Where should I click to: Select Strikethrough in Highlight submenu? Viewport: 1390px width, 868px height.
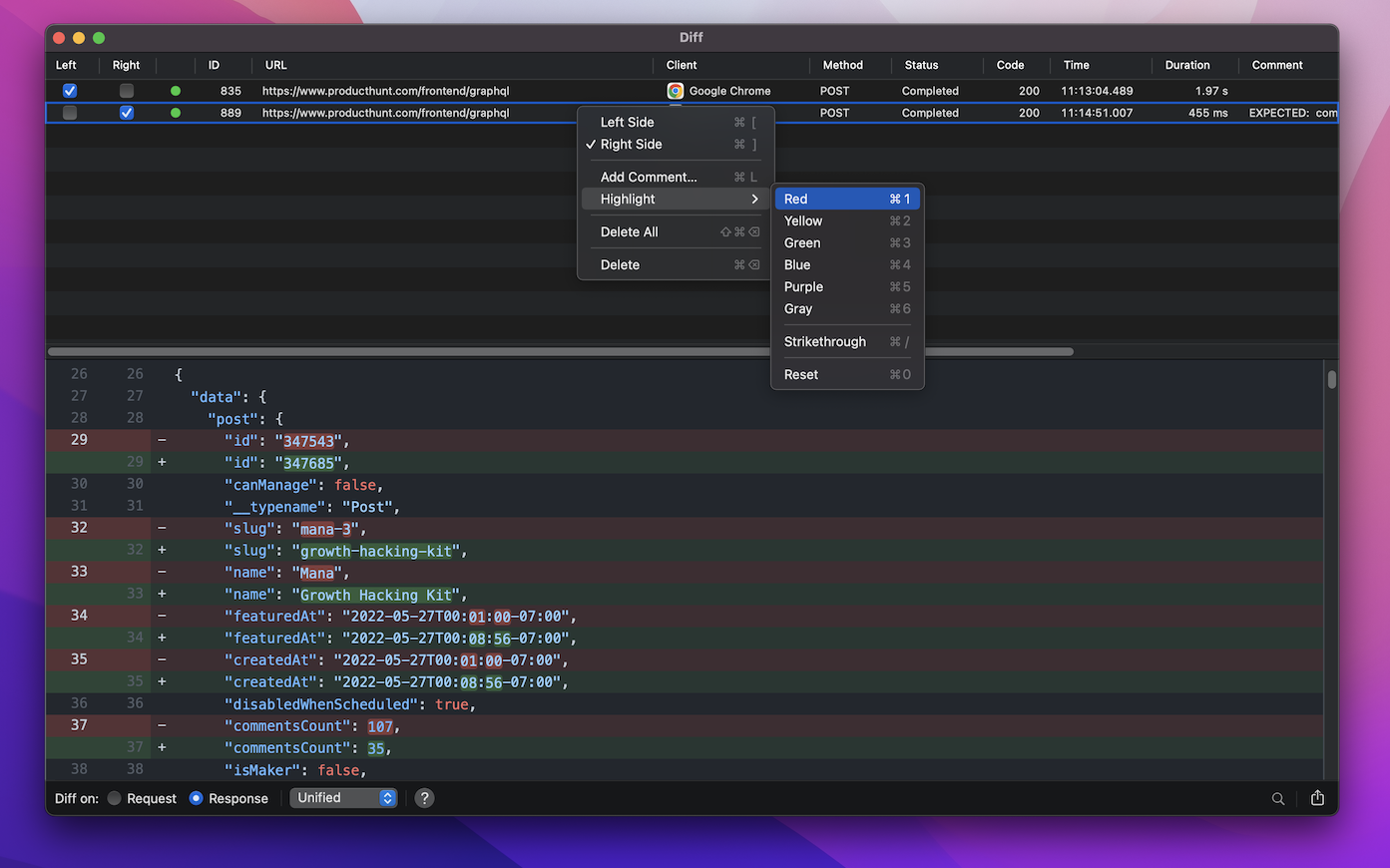pyautogui.click(x=847, y=341)
